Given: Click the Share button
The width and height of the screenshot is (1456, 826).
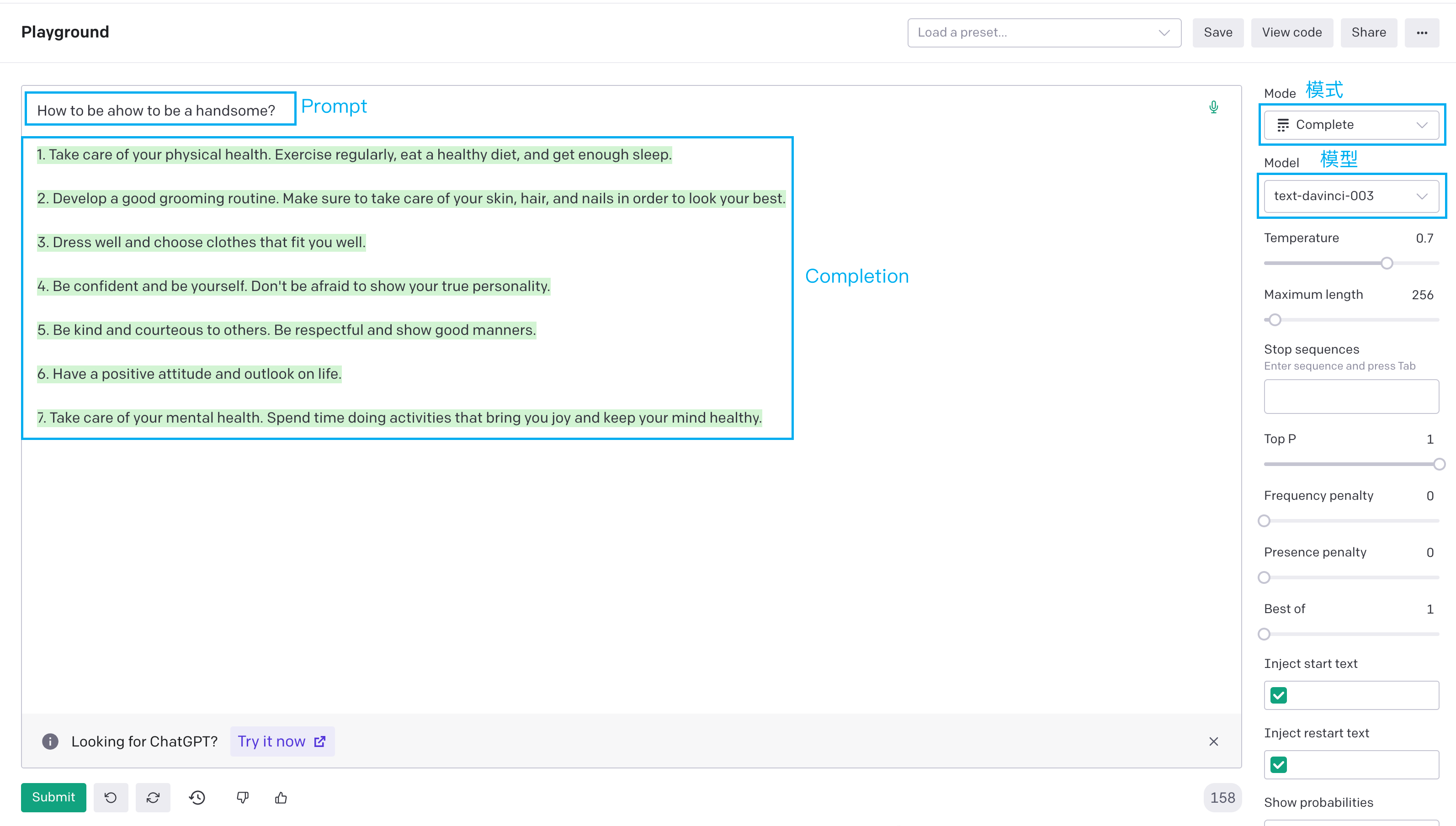Looking at the screenshot, I should coord(1368,33).
